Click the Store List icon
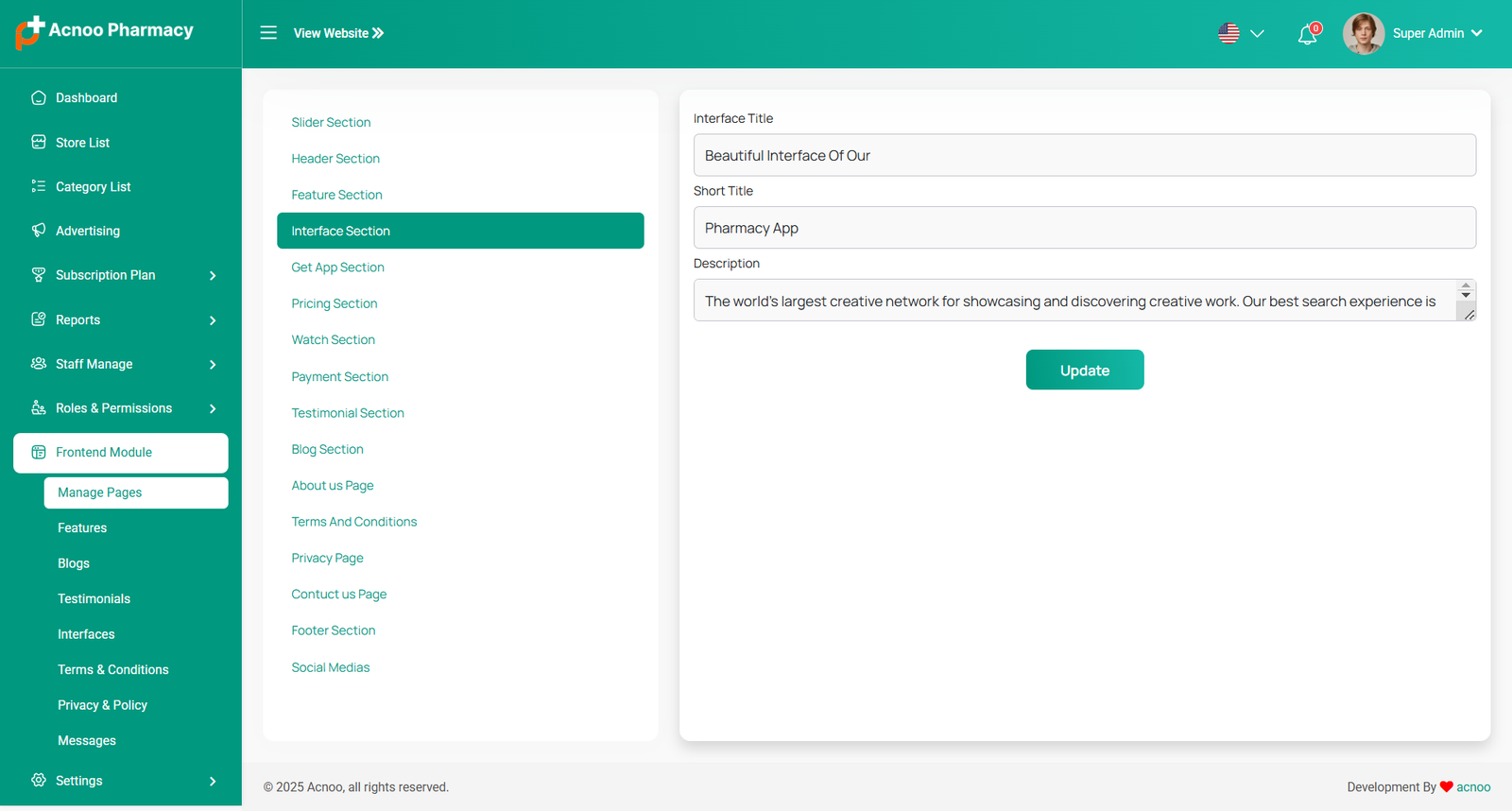The height and width of the screenshot is (811, 1512). click(39, 143)
